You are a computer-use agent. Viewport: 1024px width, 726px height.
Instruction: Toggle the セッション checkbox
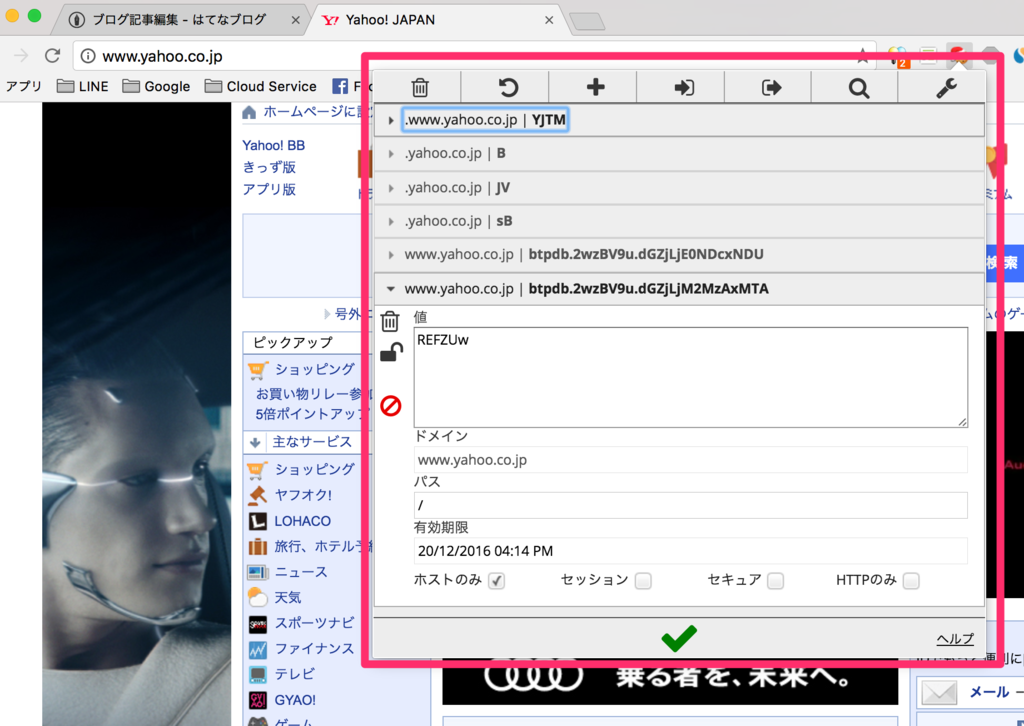pyautogui.click(x=643, y=580)
